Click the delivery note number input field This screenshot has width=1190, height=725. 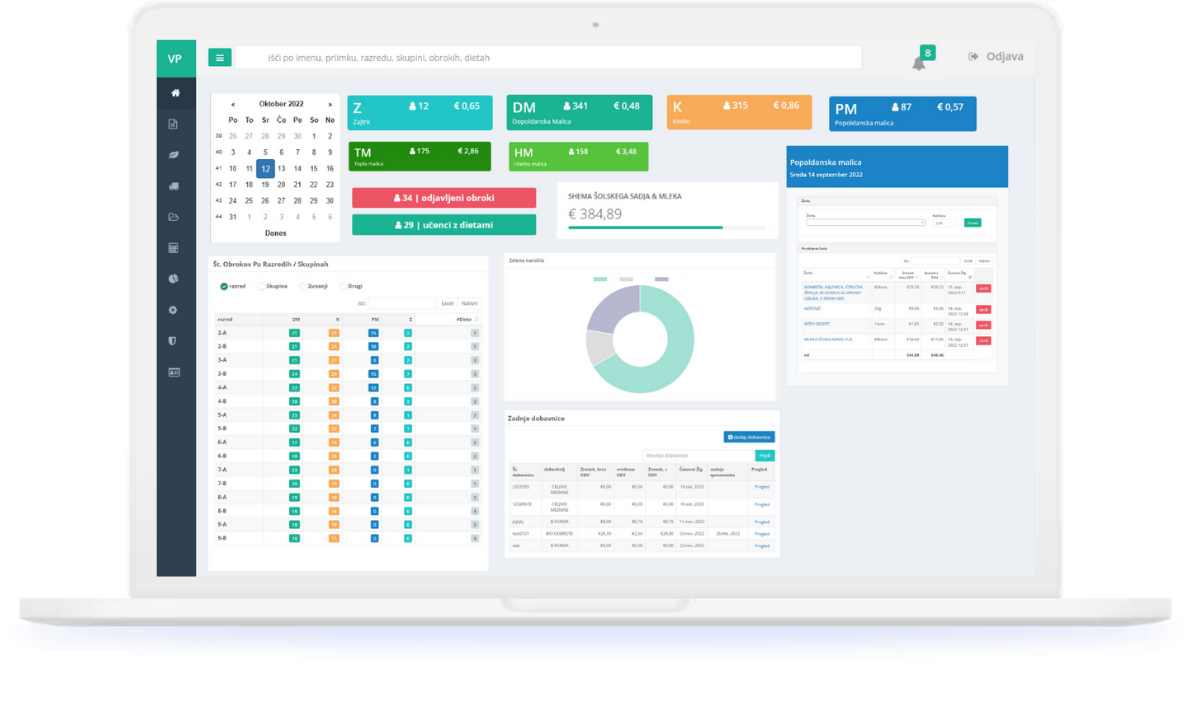698,455
